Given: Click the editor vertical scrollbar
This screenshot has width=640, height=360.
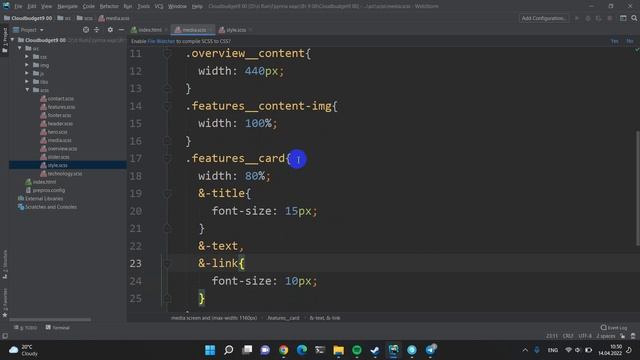Looking at the screenshot, I should pos(638,188).
